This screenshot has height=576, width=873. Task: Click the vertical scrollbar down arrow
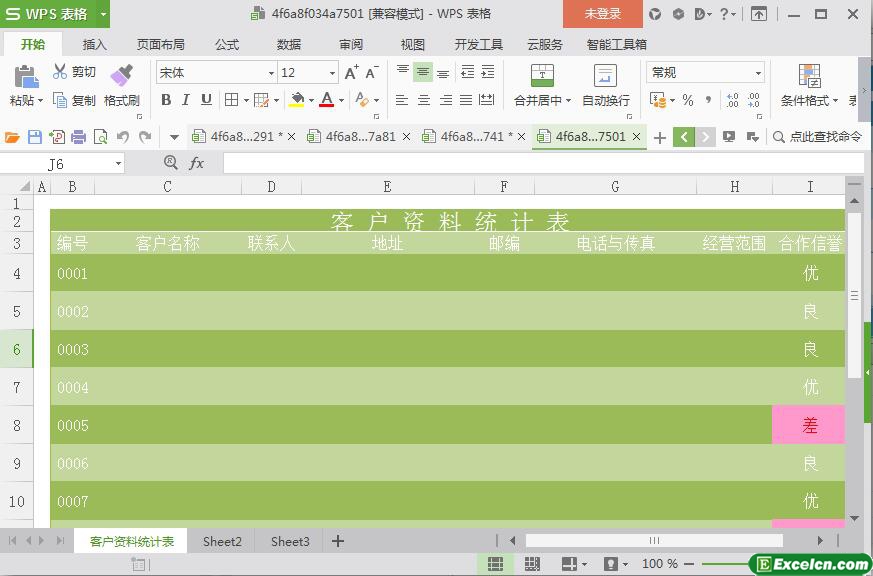(x=855, y=518)
